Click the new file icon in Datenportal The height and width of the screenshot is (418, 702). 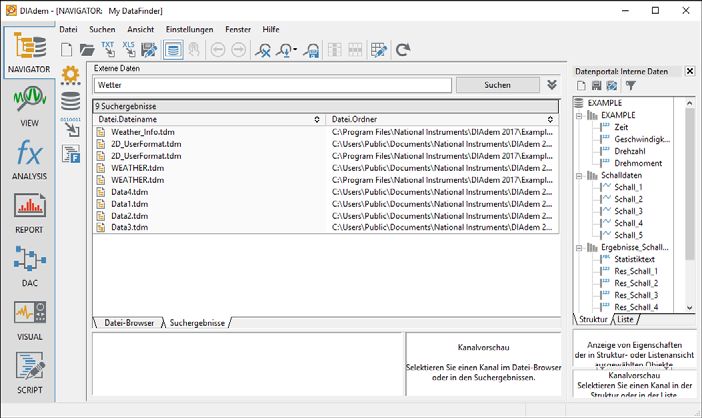coord(581,85)
